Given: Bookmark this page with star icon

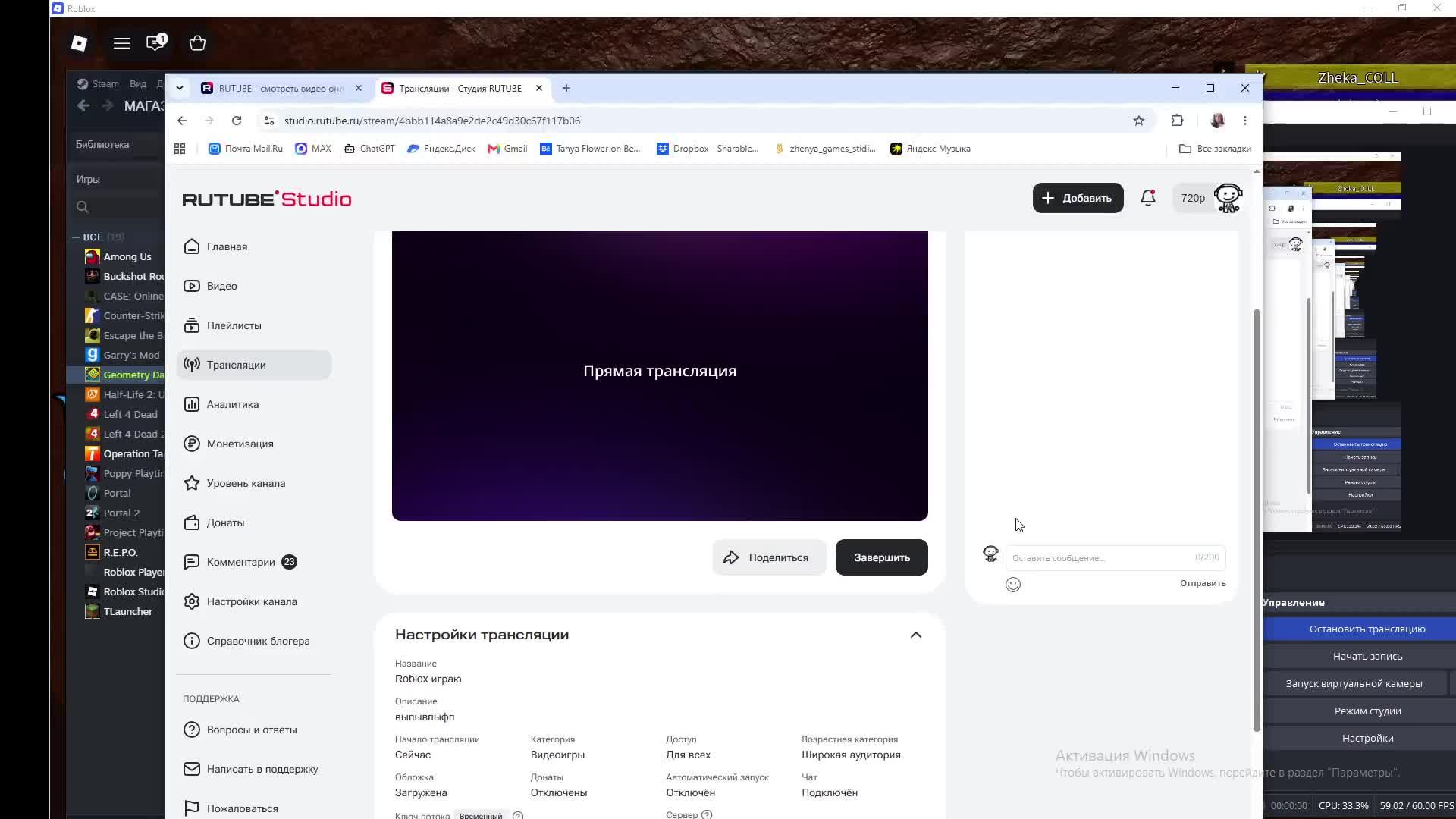Looking at the screenshot, I should pos(1138,121).
